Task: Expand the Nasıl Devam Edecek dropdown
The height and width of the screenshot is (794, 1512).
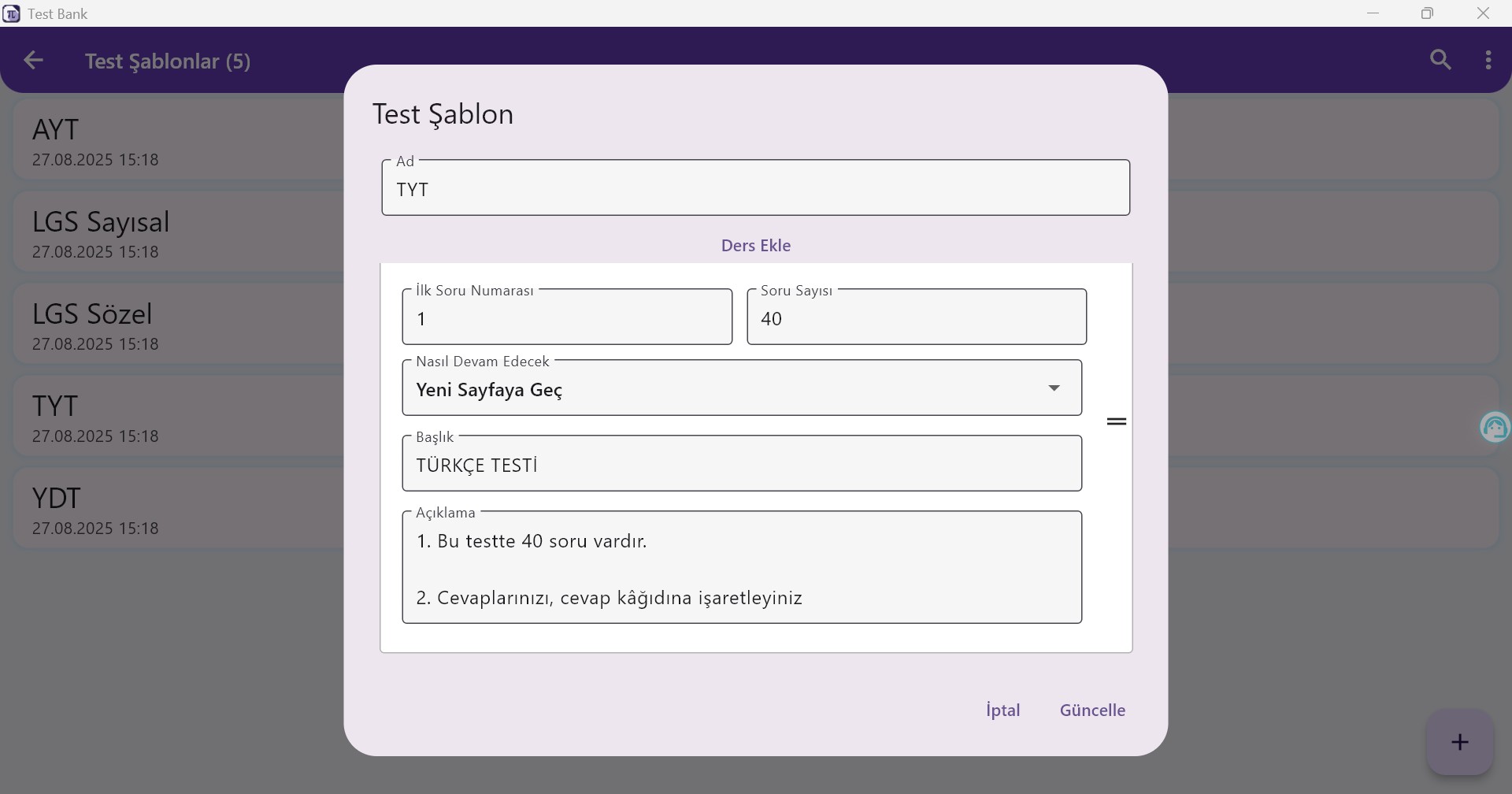Action: pos(1054,388)
